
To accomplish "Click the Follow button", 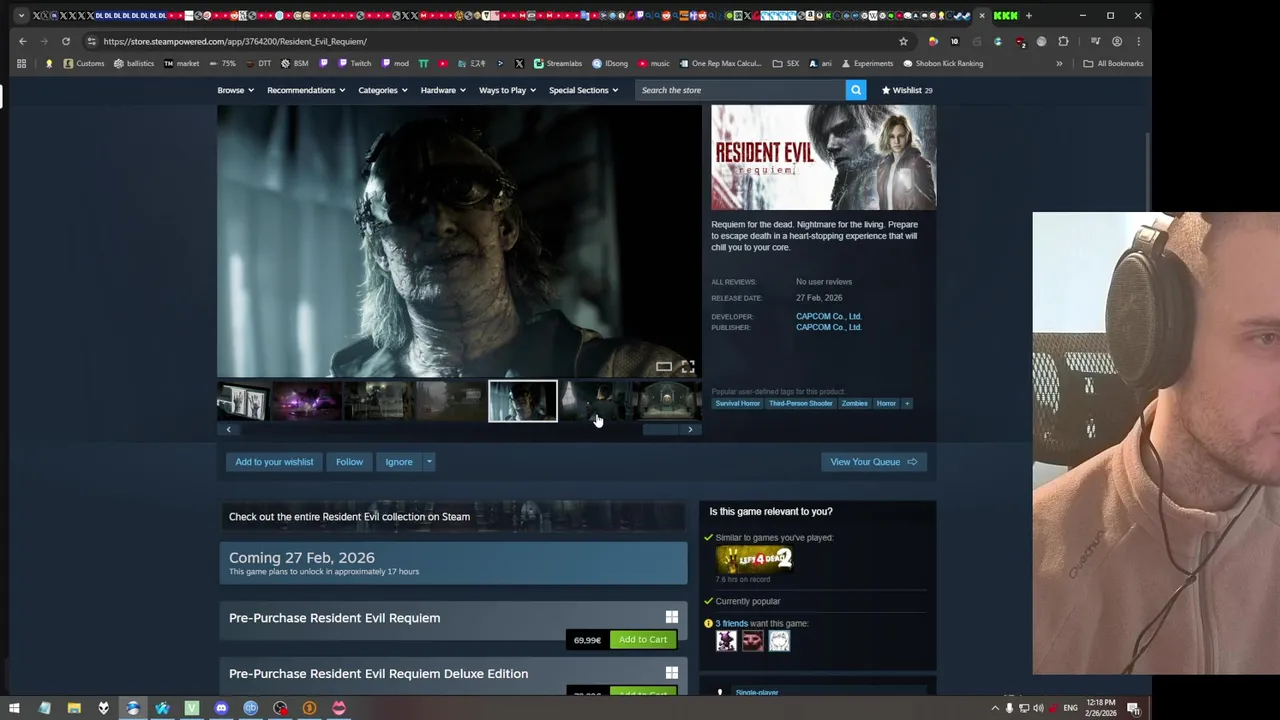I will tap(349, 462).
